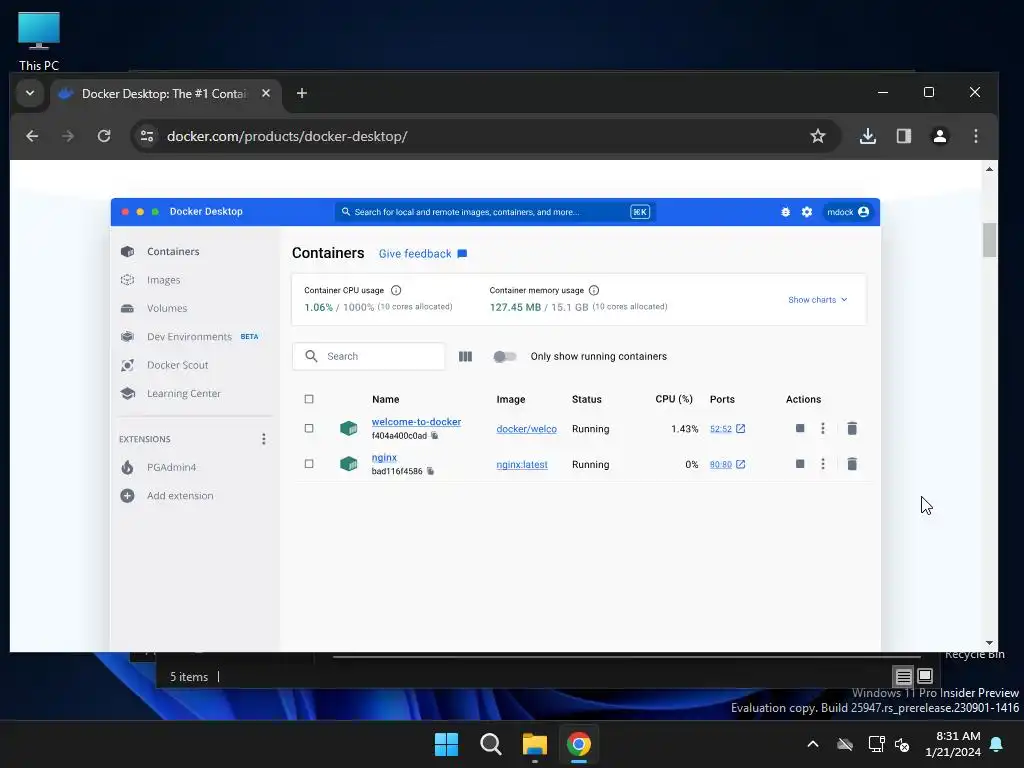This screenshot has height=768, width=1024.
Task: Open Extensions three-dot options menu
Action: [263, 439]
